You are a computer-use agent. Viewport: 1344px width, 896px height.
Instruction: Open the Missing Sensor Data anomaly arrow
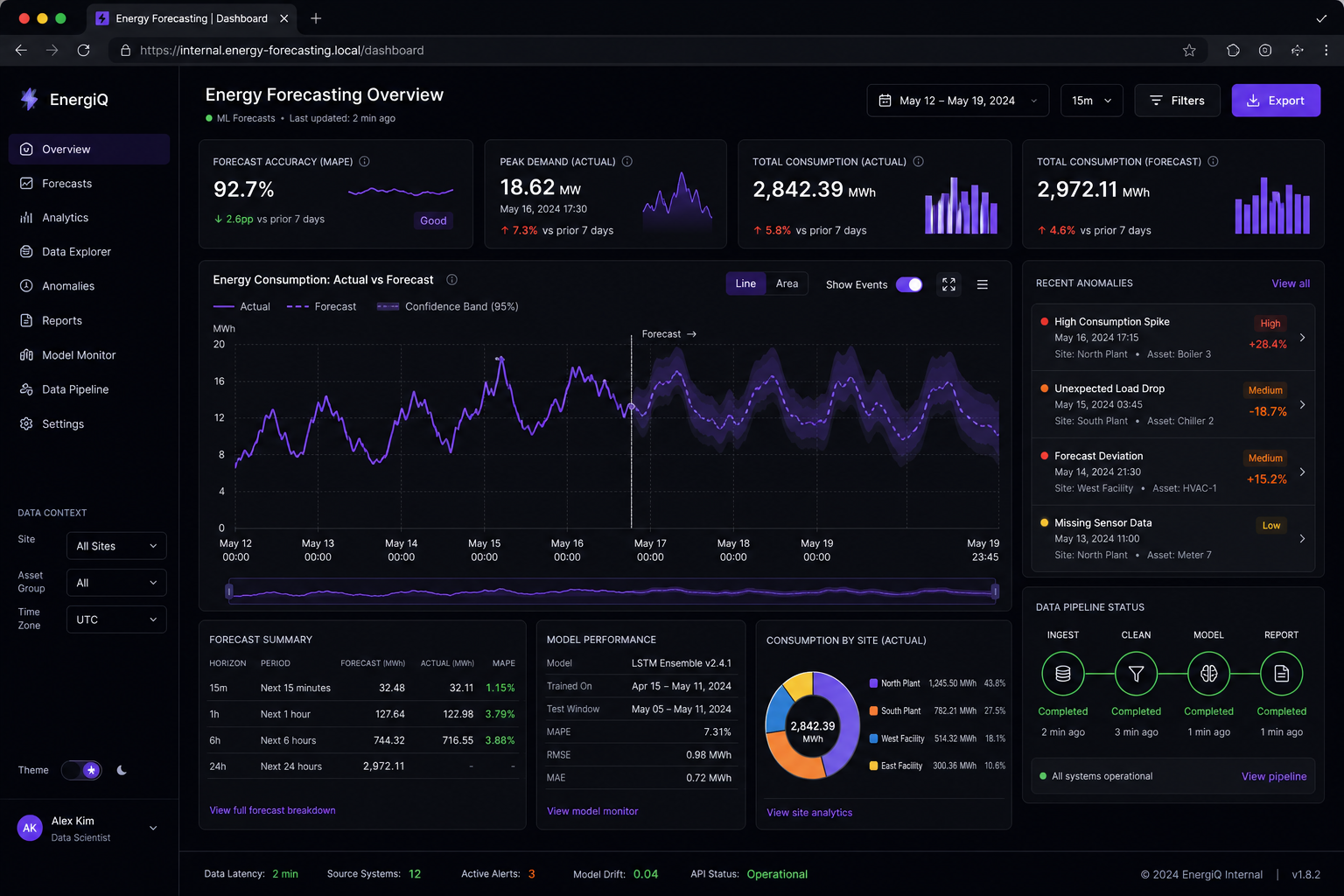coord(1302,539)
